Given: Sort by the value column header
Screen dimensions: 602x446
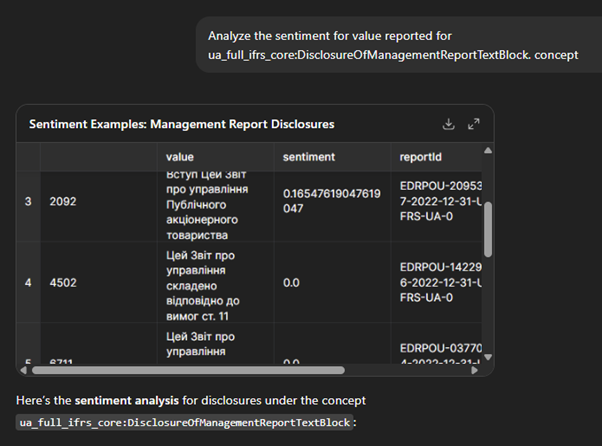Looking at the screenshot, I should (x=180, y=157).
